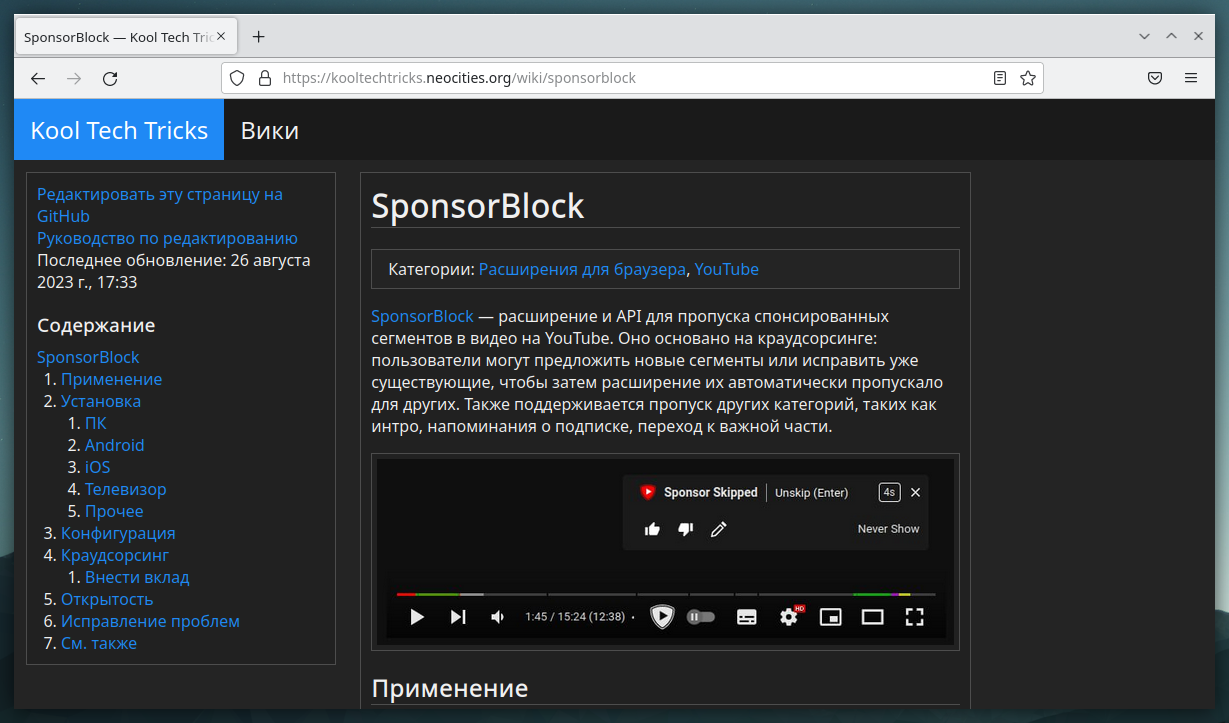Open iOS subsection link

tap(97, 467)
